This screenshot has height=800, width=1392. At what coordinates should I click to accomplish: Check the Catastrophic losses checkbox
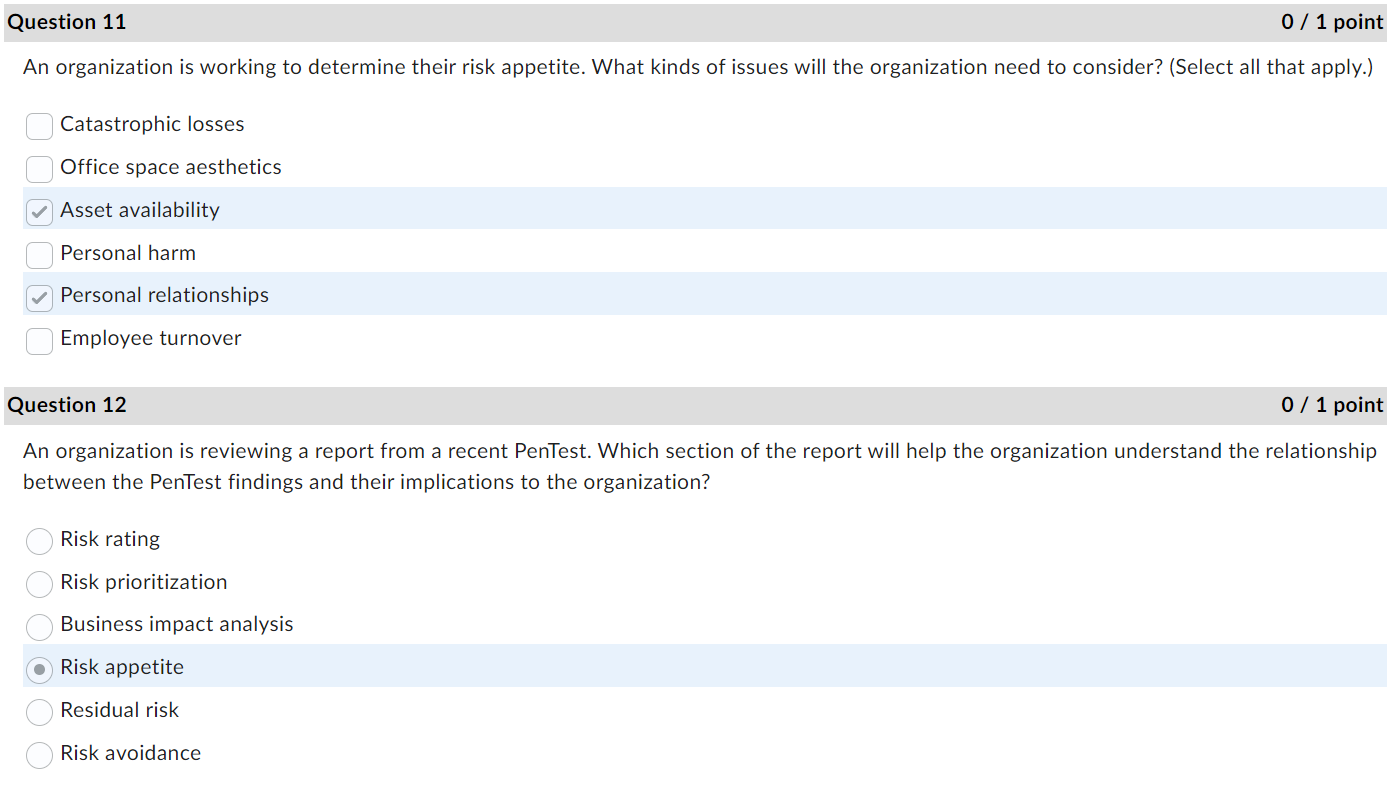click(39, 126)
